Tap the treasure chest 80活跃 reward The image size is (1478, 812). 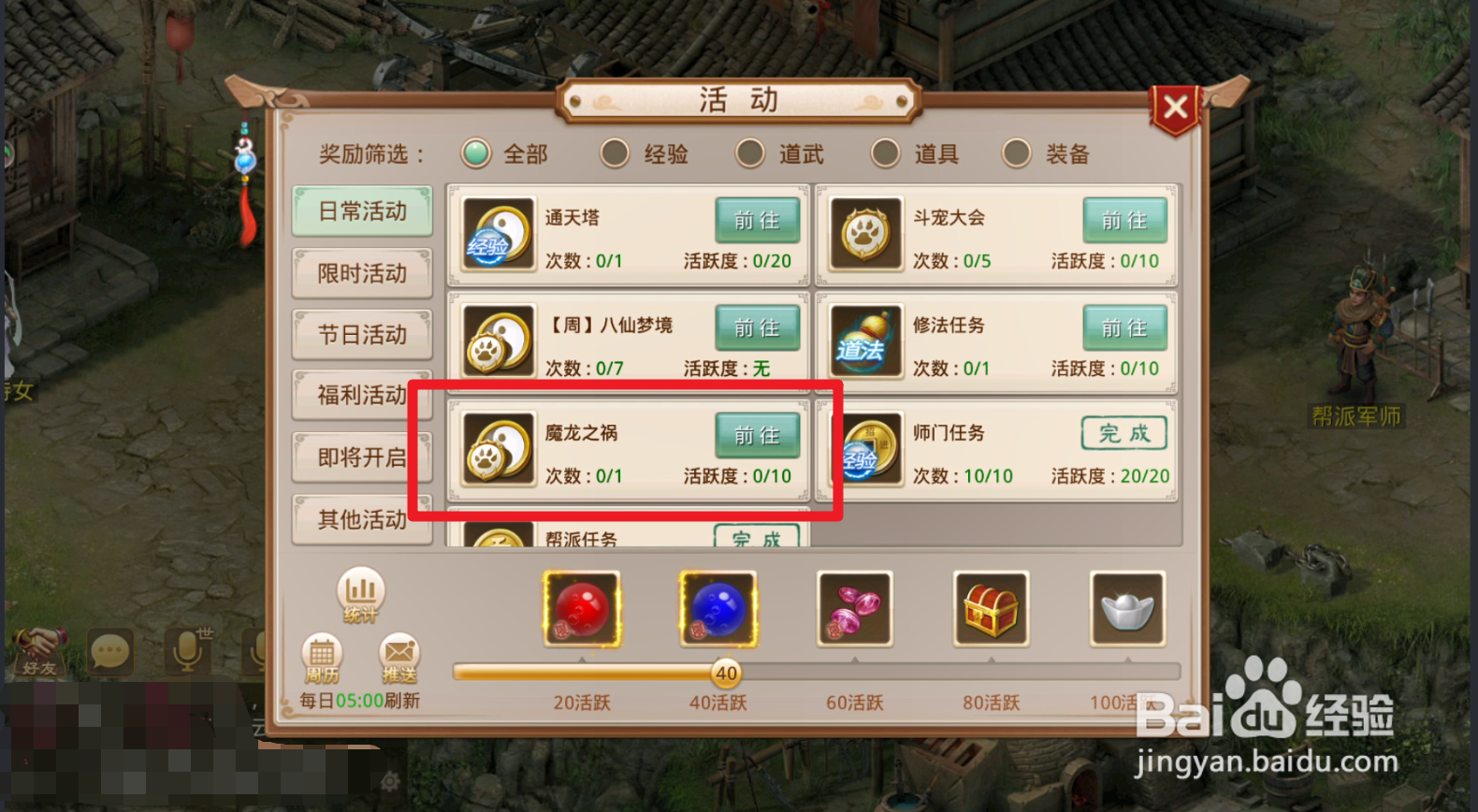click(x=992, y=609)
